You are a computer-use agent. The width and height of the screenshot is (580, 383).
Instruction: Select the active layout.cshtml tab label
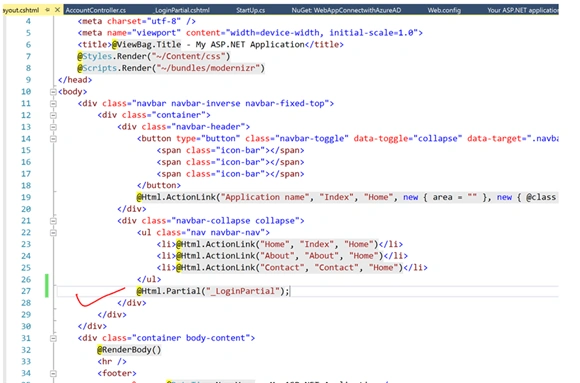click(x=21, y=10)
